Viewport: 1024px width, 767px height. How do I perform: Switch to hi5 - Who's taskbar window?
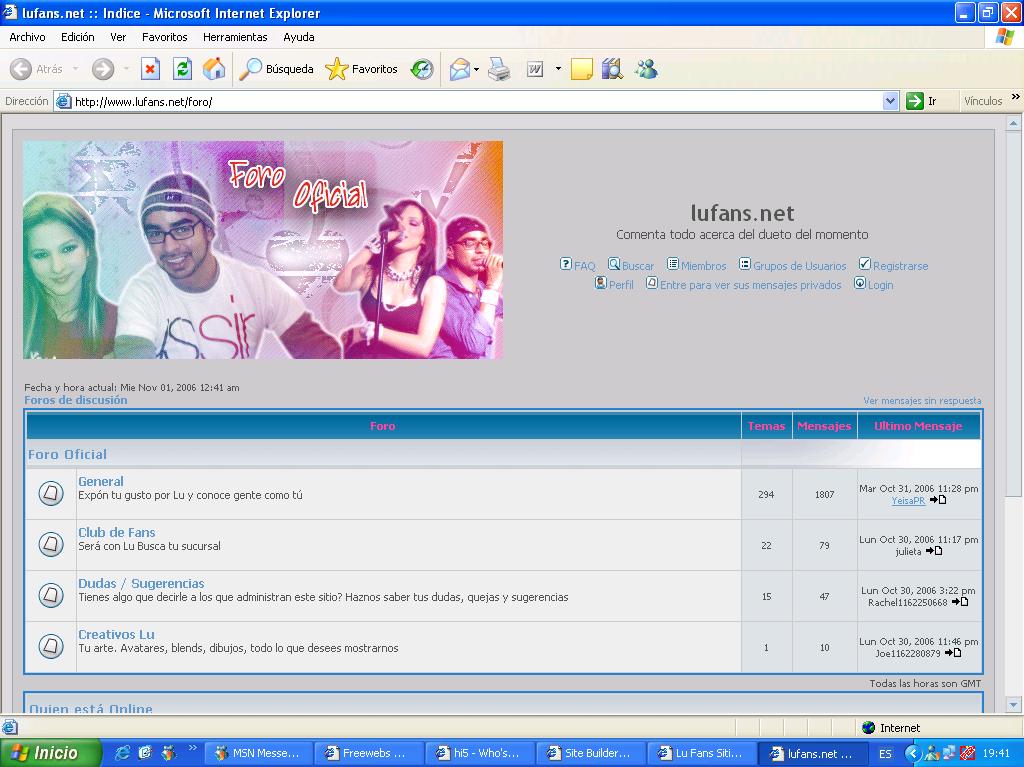(x=479, y=753)
